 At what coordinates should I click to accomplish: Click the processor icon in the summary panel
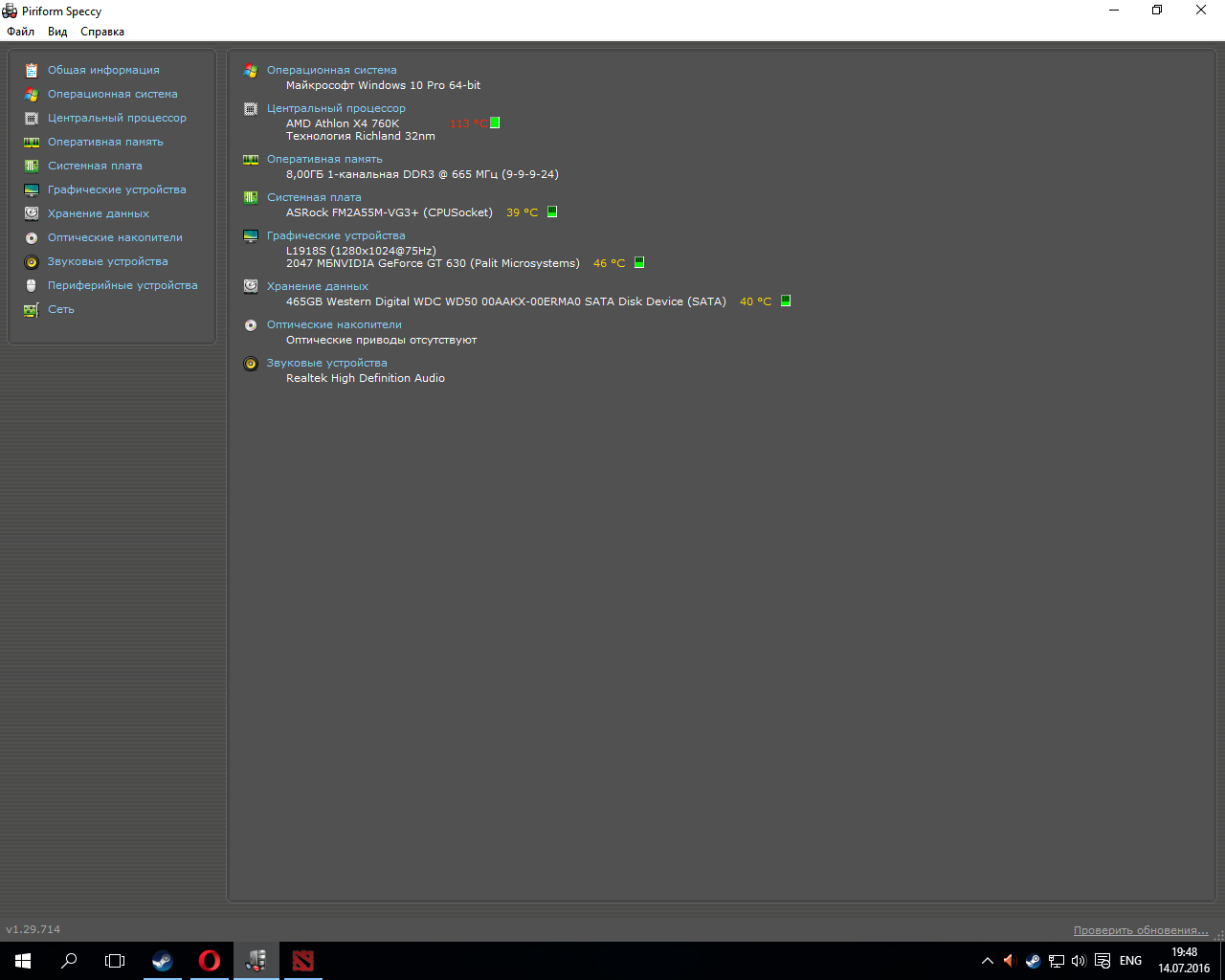(251, 108)
